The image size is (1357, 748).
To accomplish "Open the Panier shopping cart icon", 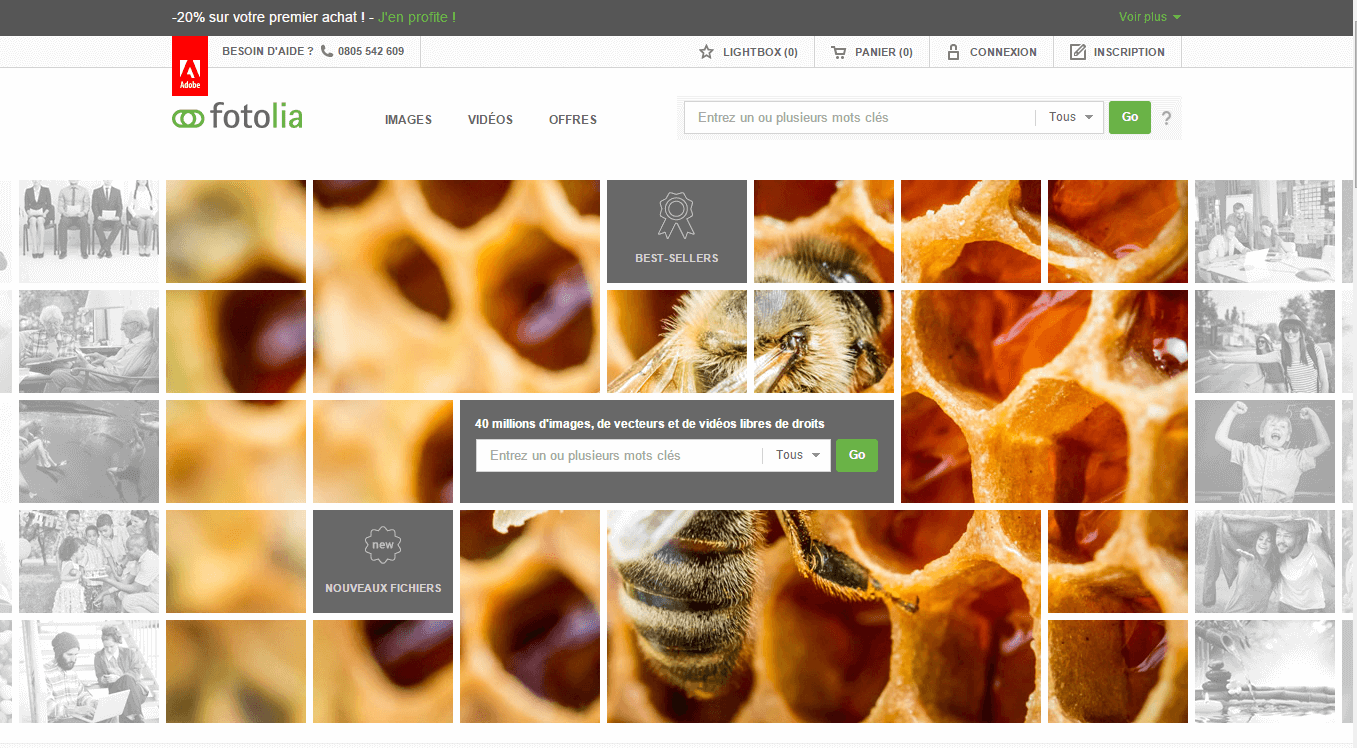I will click(838, 52).
